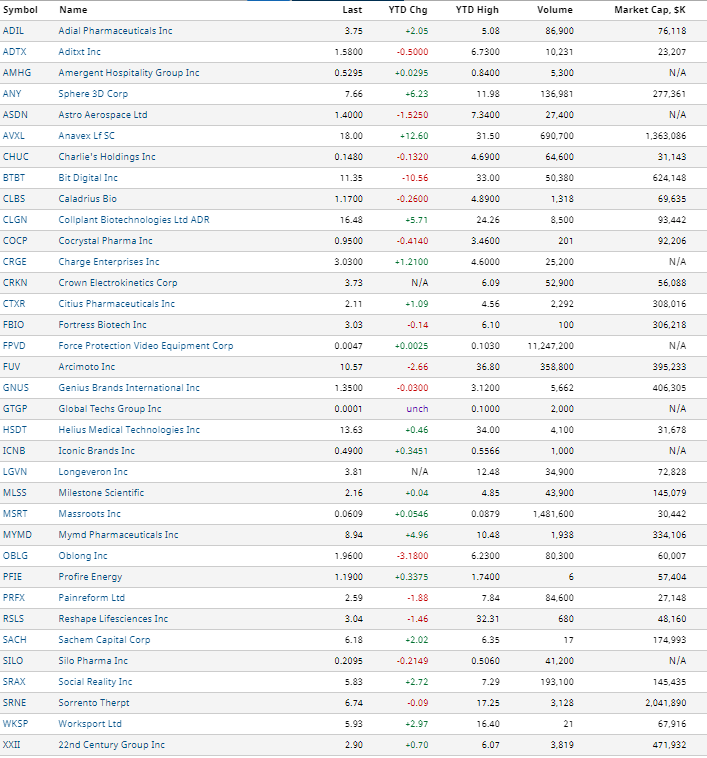
Task: Select SACH market cap 174,993
Action: [669, 640]
